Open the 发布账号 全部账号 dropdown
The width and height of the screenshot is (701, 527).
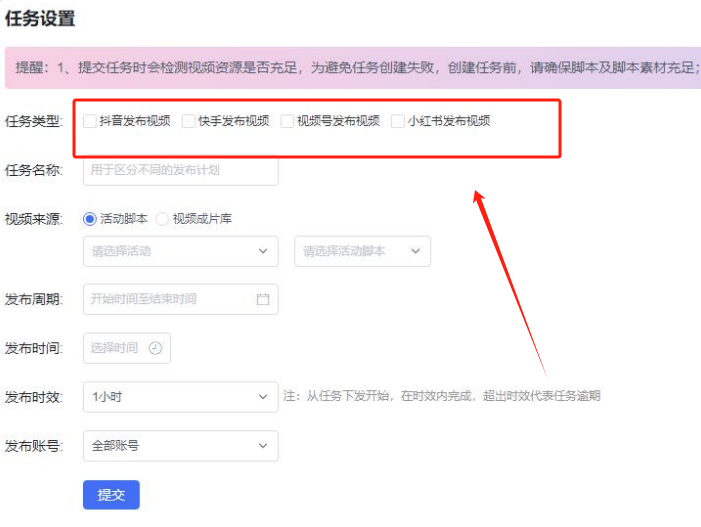pos(181,446)
